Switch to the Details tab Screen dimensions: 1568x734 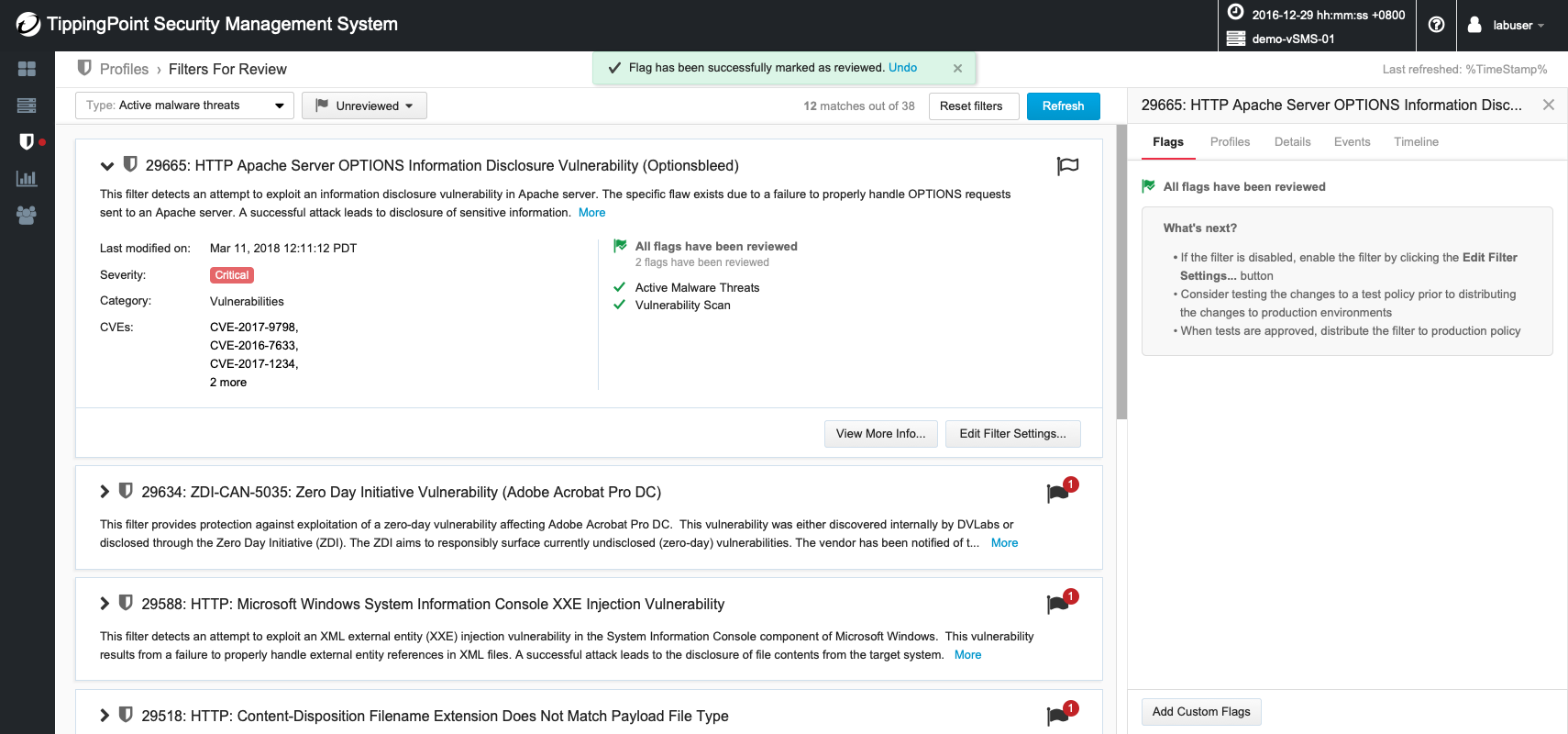(1292, 142)
